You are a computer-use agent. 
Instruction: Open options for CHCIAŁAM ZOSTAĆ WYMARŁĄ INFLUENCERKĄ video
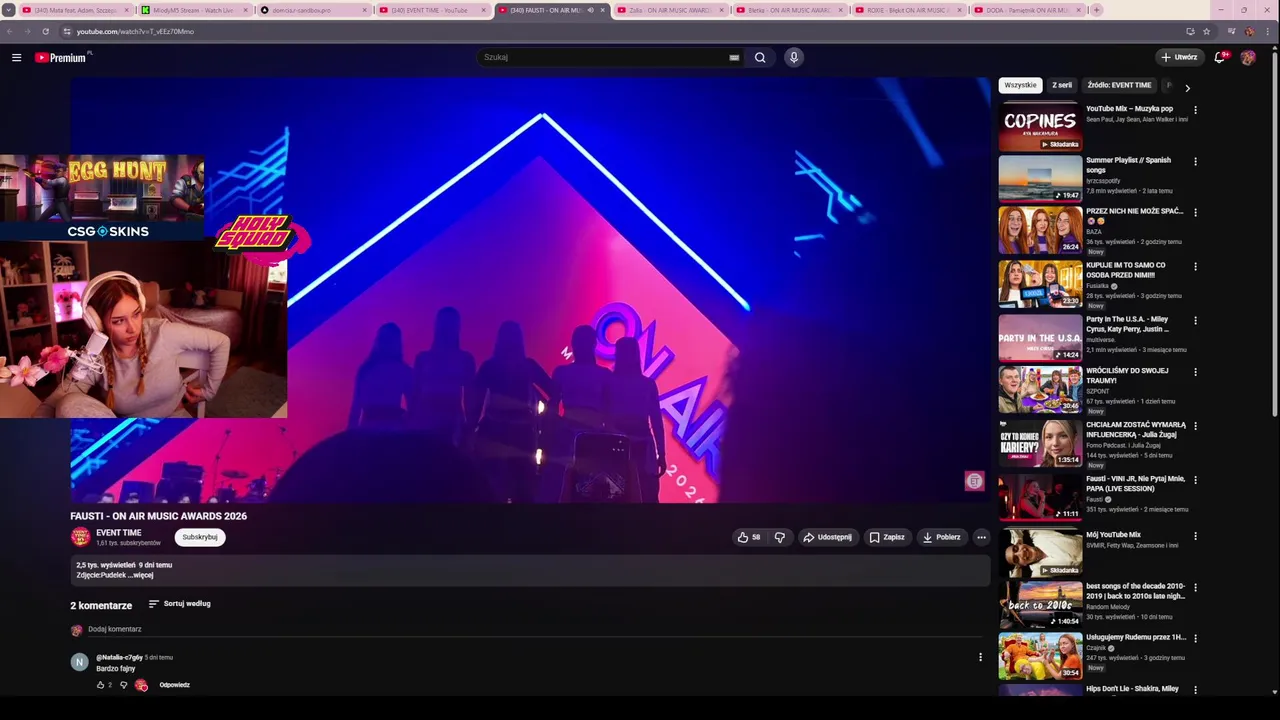pos(1195,426)
